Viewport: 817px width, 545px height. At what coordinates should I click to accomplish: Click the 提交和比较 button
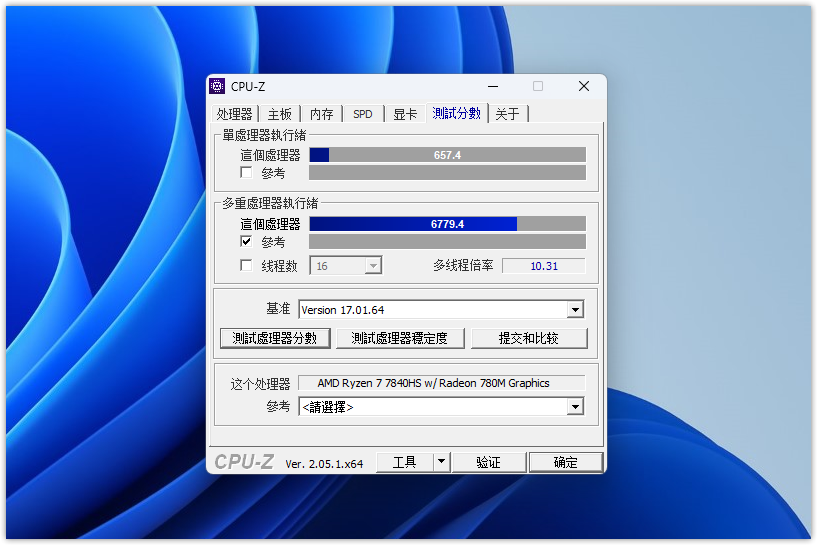(x=529, y=338)
